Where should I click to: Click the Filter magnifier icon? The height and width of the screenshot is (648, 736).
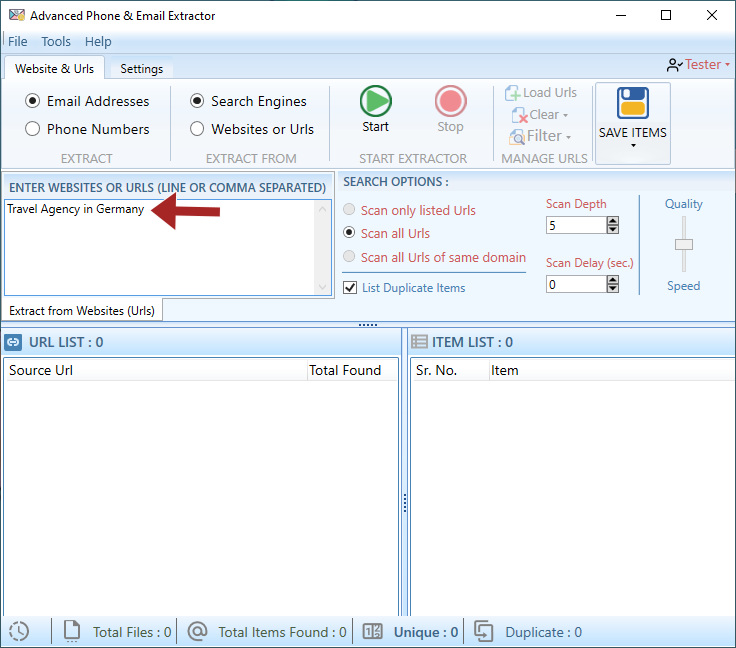517,137
